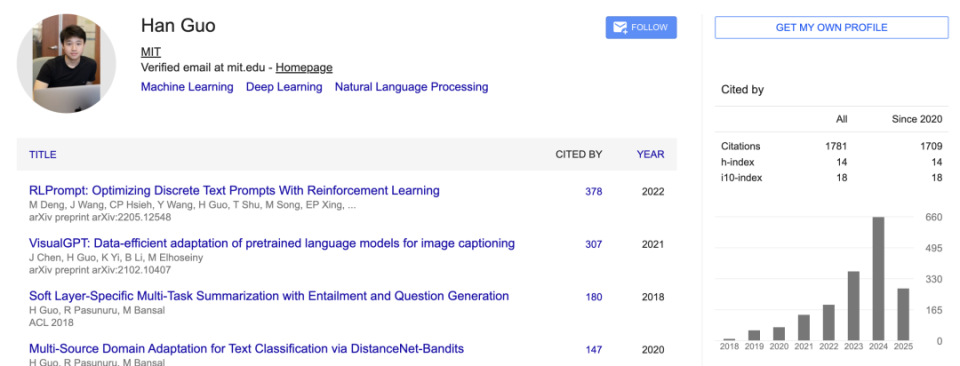
Task: Open the RLPrompt paper title
Action: click(234, 190)
